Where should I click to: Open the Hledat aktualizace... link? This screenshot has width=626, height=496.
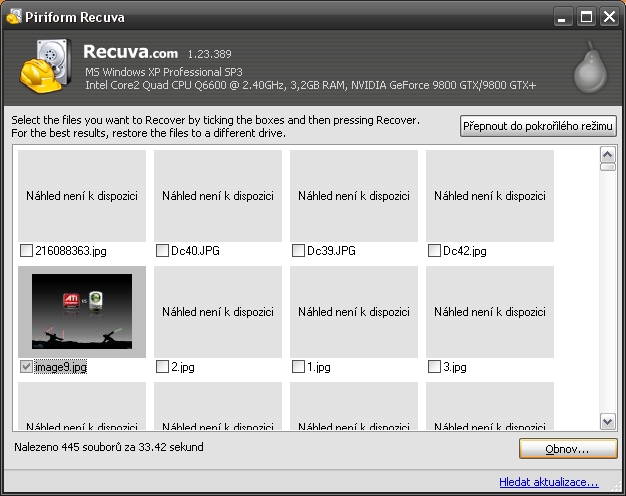coord(549,482)
